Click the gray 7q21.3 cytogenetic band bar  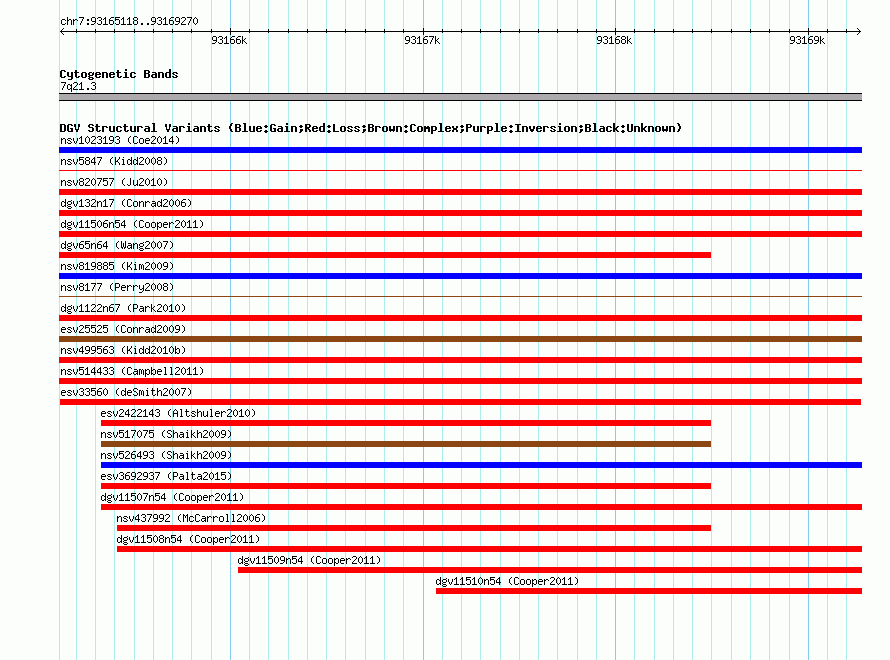[460, 97]
